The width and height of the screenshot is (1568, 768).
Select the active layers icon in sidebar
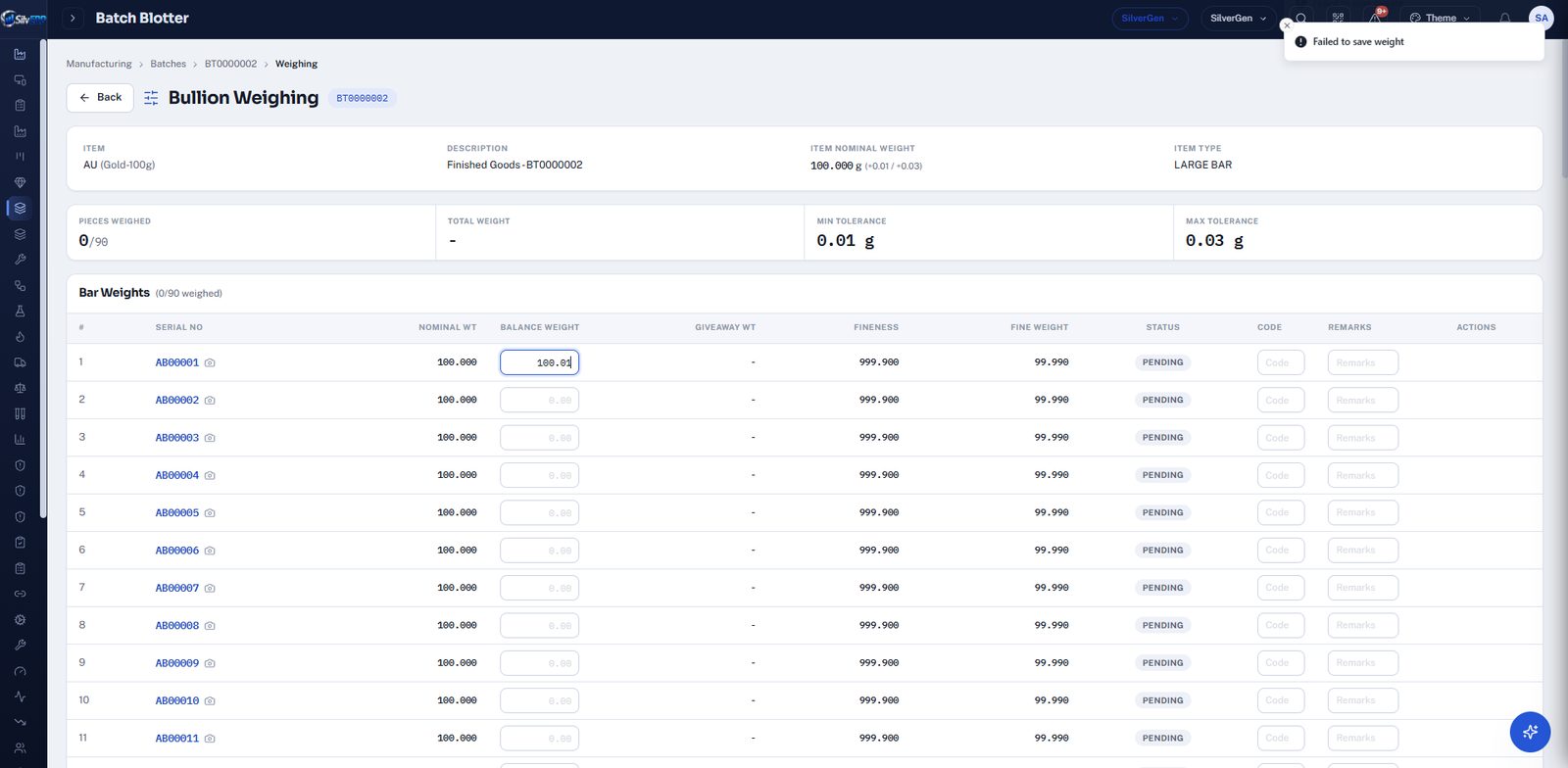pos(20,208)
